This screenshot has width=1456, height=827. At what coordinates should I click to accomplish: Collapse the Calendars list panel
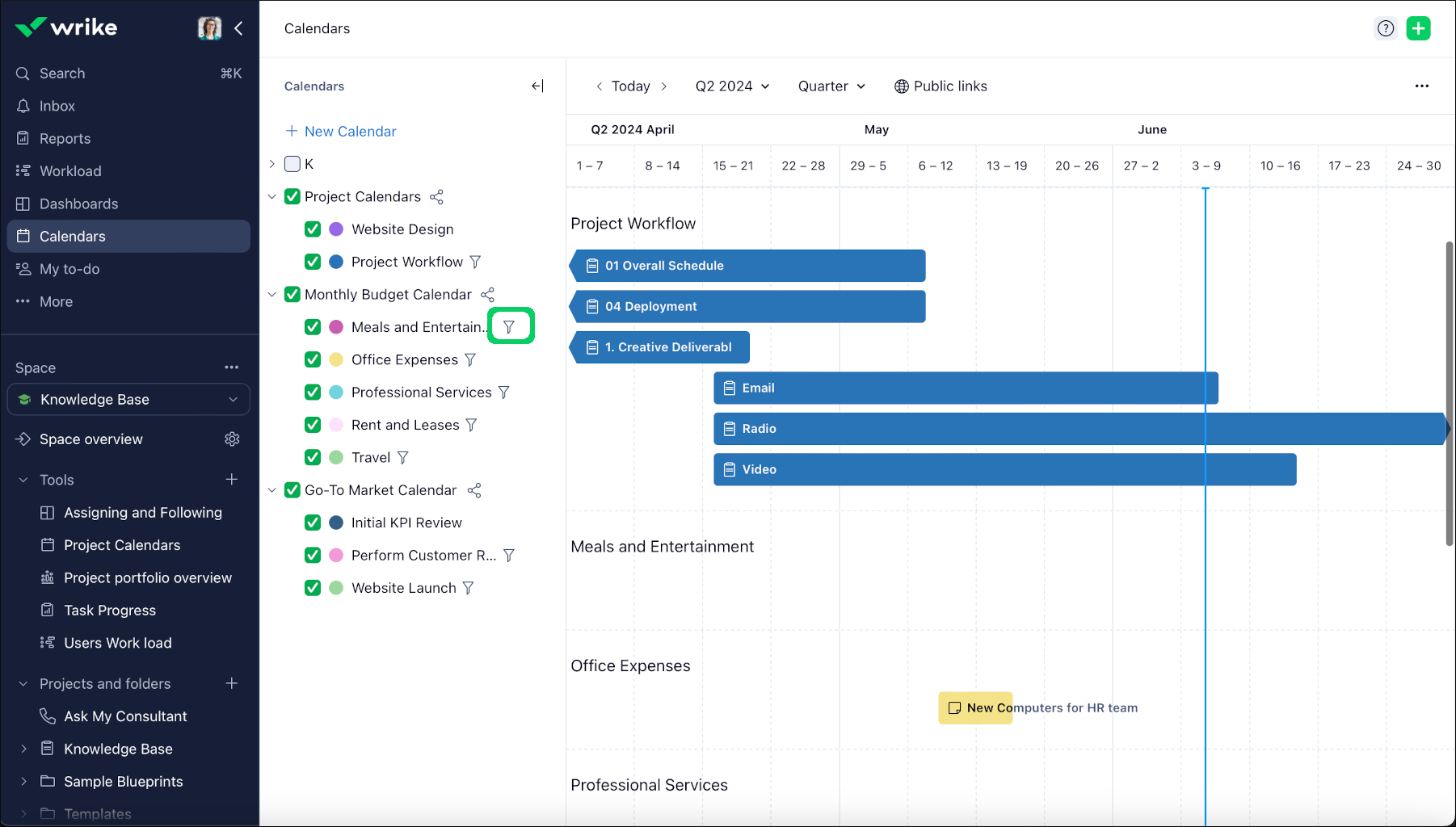(x=537, y=86)
